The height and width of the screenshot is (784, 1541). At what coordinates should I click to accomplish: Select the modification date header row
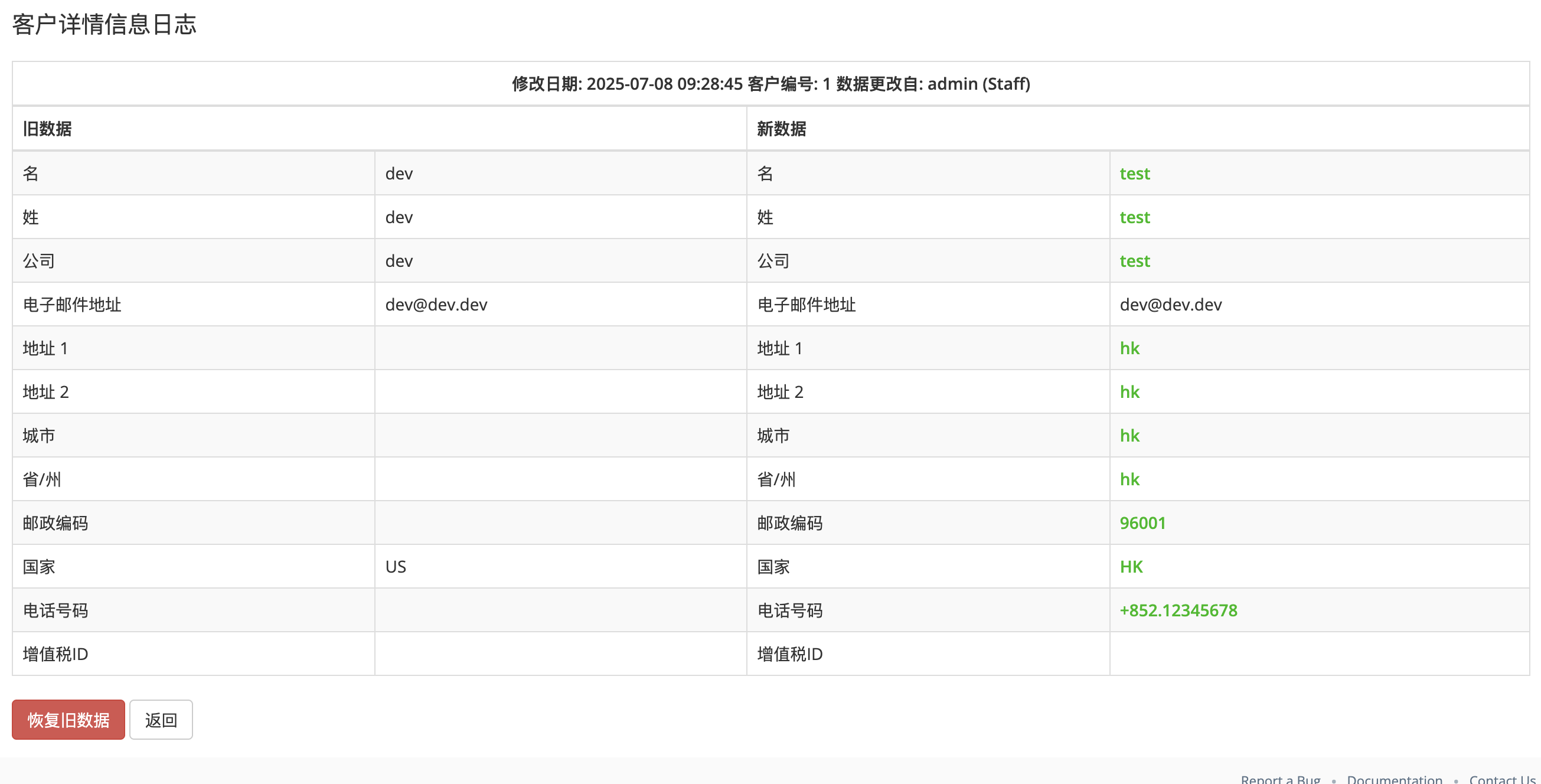[770, 84]
